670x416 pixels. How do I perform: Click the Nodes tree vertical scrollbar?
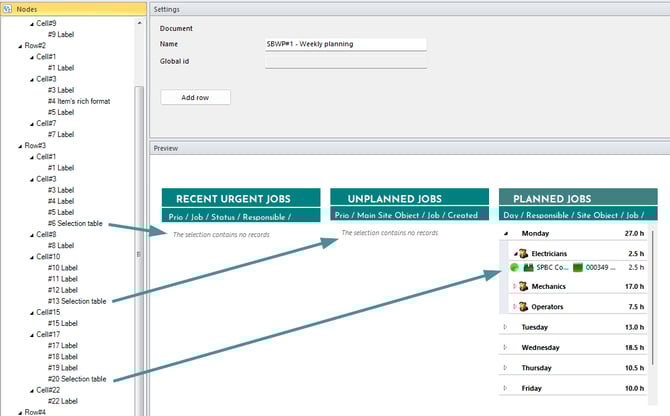pos(140,250)
